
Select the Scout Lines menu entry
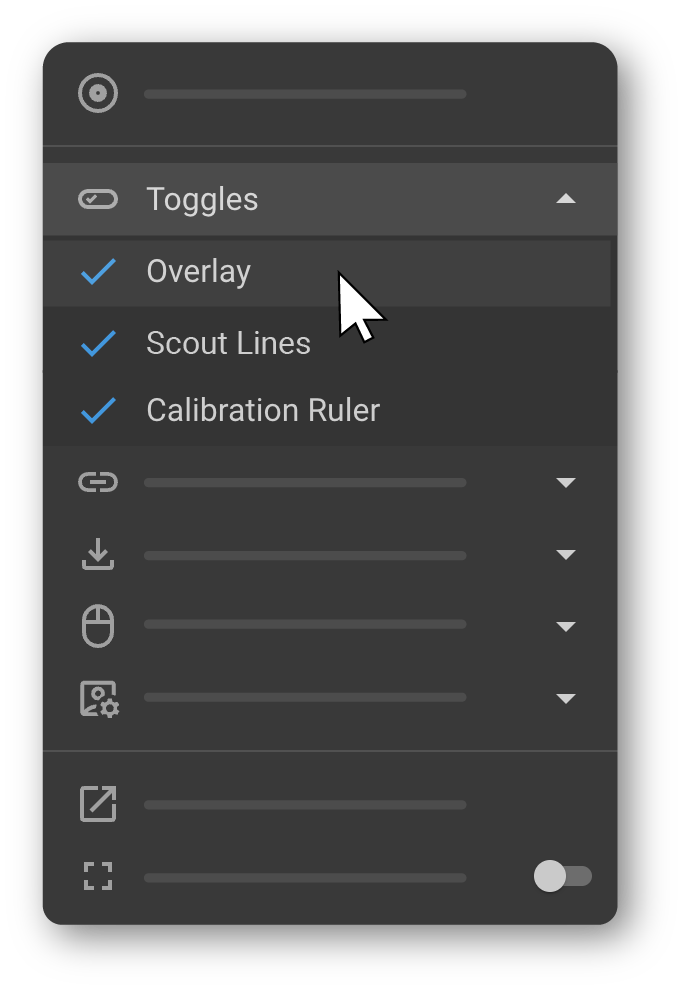click(x=228, y=343)
